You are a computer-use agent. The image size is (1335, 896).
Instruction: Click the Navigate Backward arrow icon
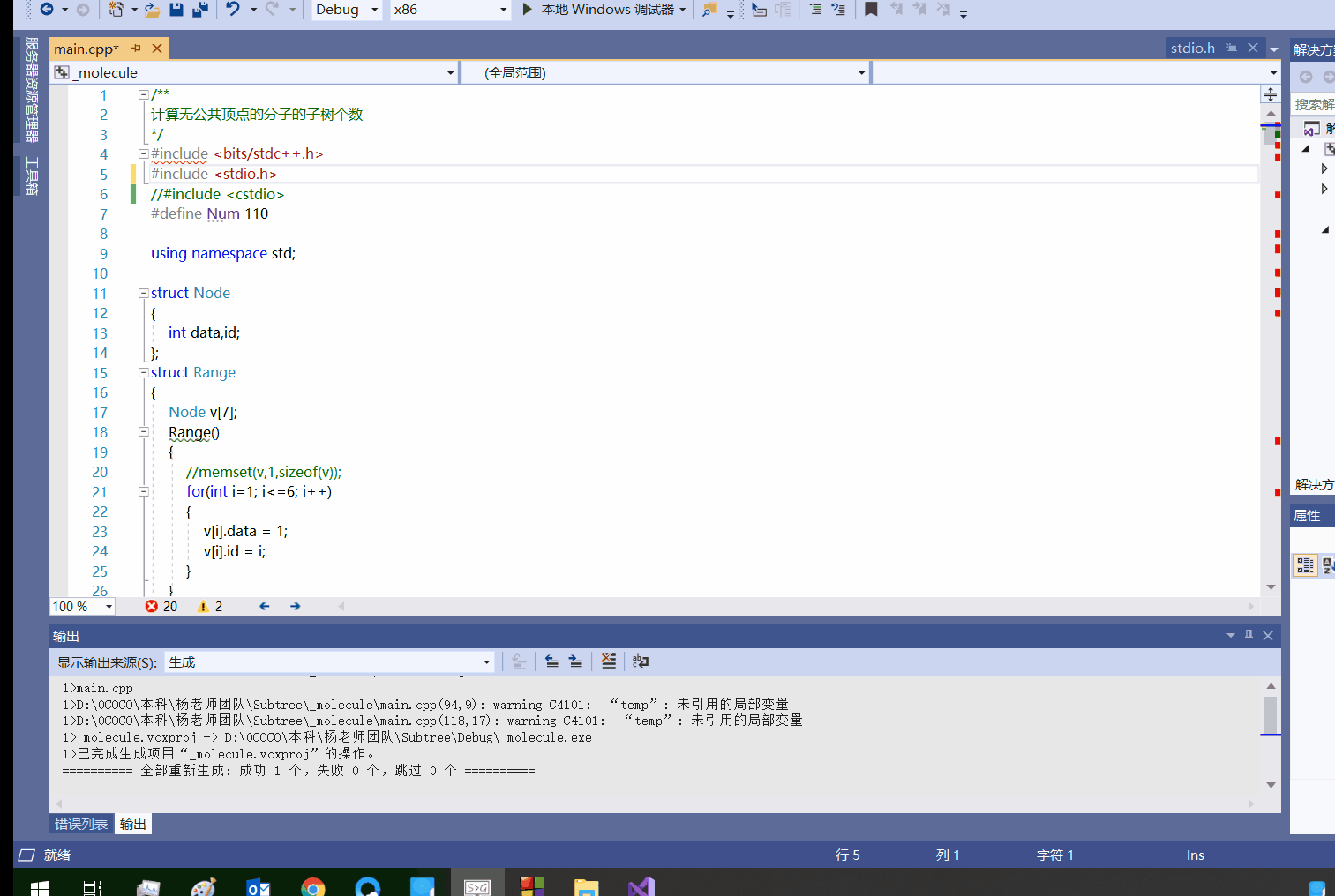coord(47,10)
